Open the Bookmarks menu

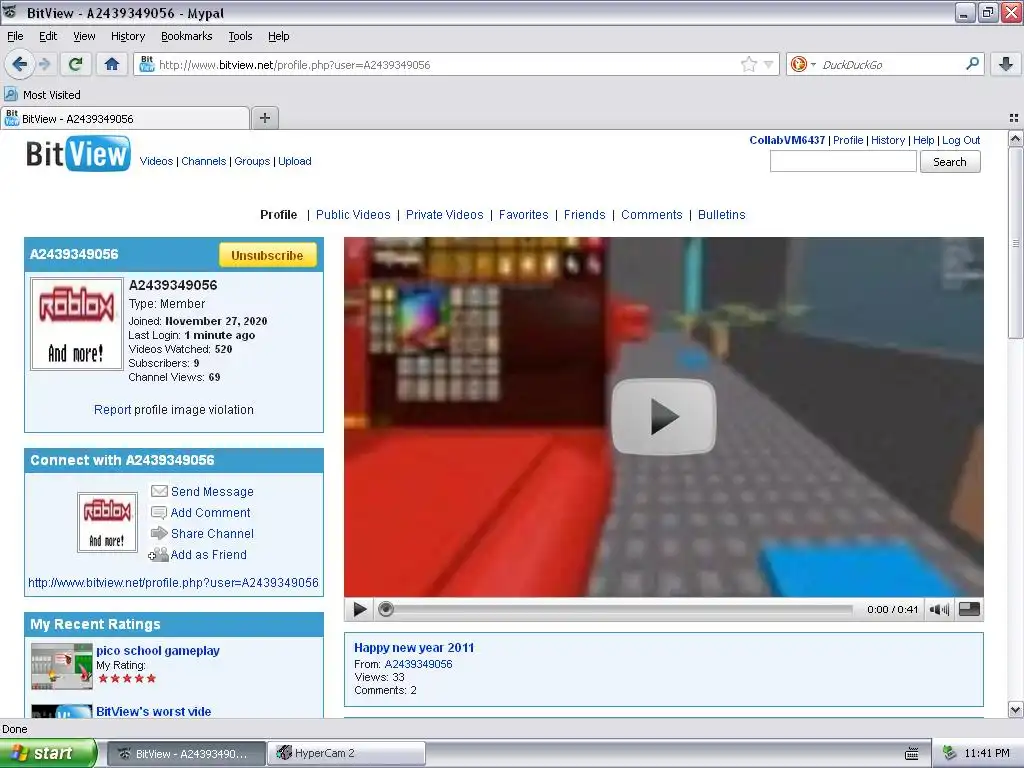186,36
